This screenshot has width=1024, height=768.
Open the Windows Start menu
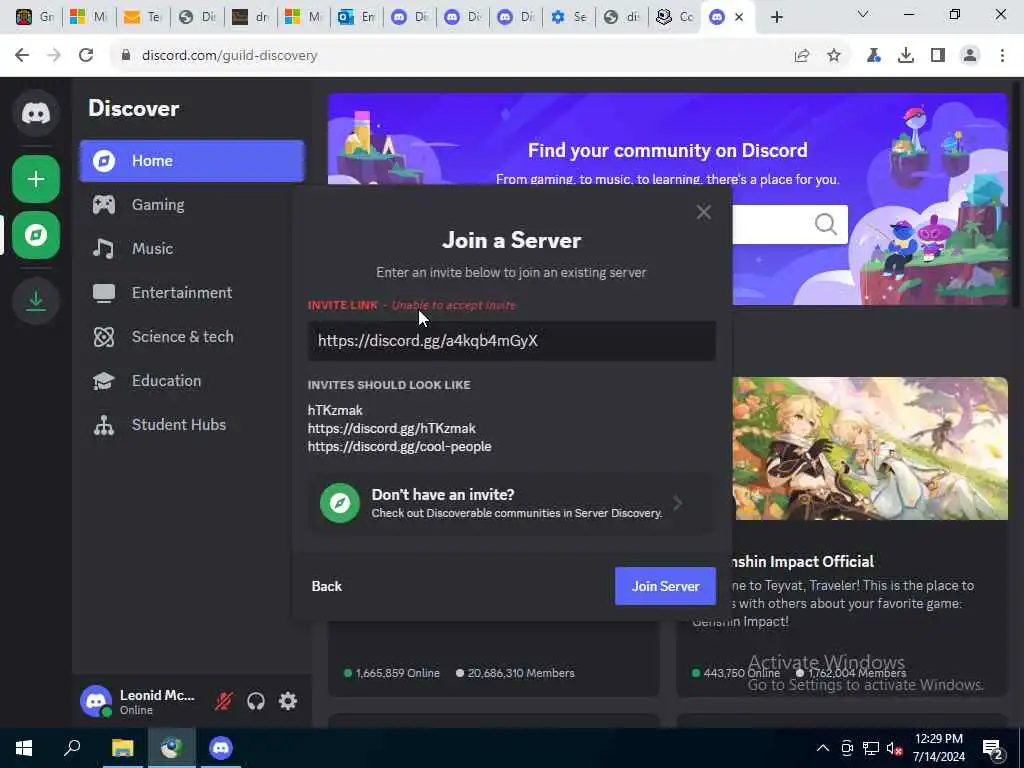[24, 748]
